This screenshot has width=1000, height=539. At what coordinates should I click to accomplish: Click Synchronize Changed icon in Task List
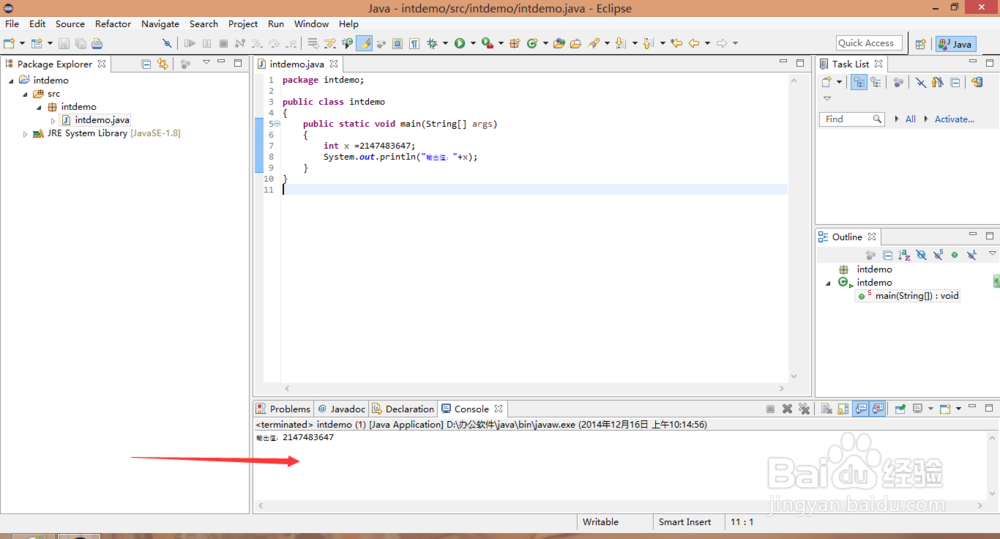[x=977, y=82]
